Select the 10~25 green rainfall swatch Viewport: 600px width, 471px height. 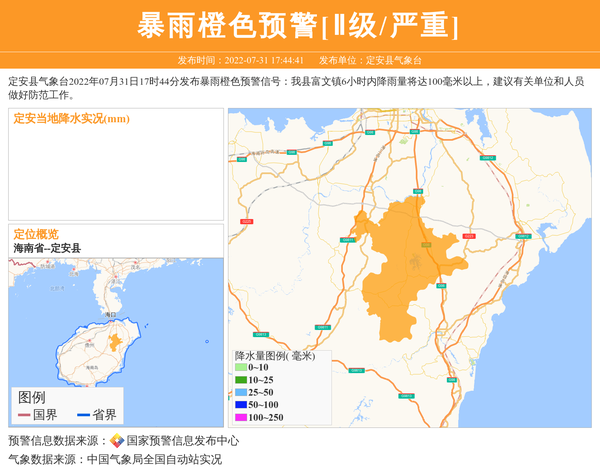[241, 380]
